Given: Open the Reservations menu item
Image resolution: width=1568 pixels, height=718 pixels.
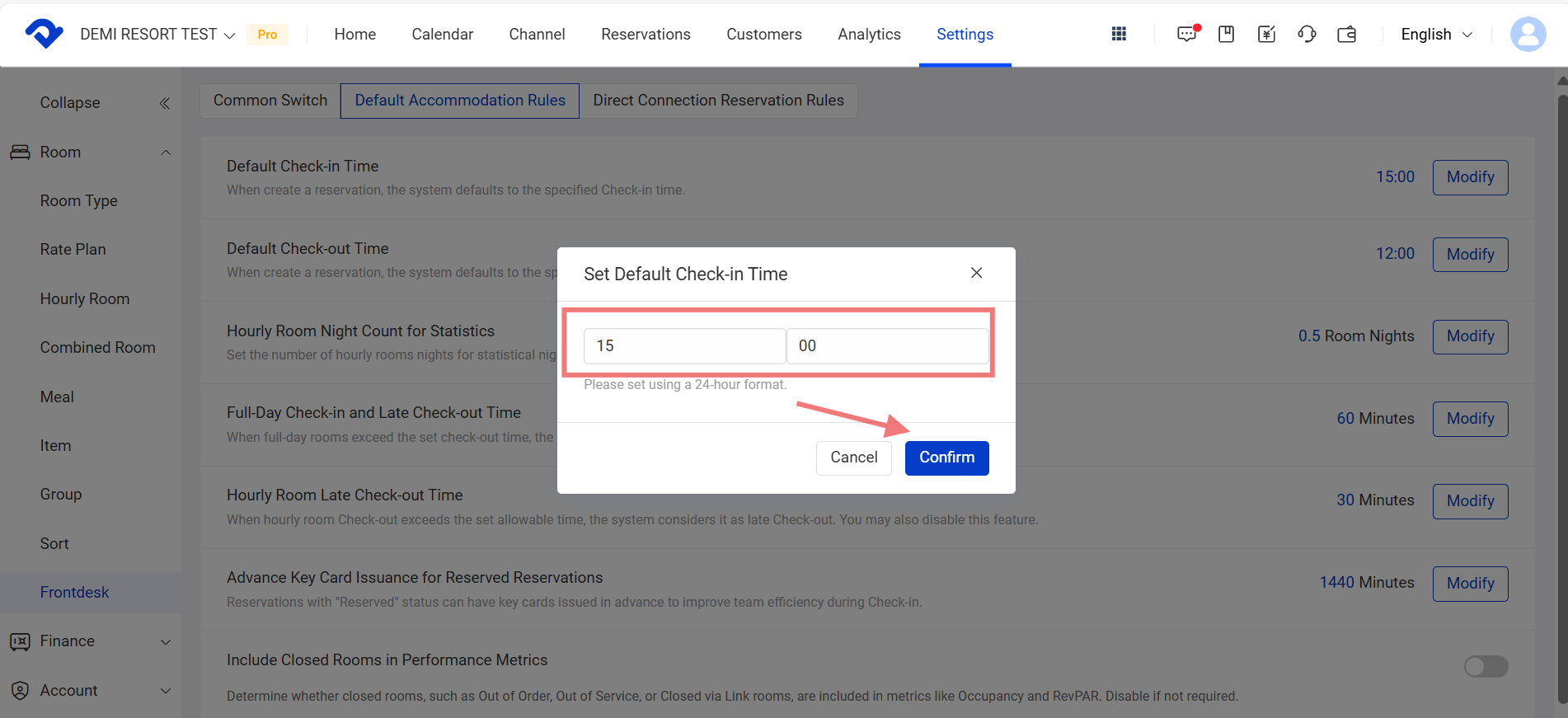Looking at the screenshot, I should pos(646,34).
